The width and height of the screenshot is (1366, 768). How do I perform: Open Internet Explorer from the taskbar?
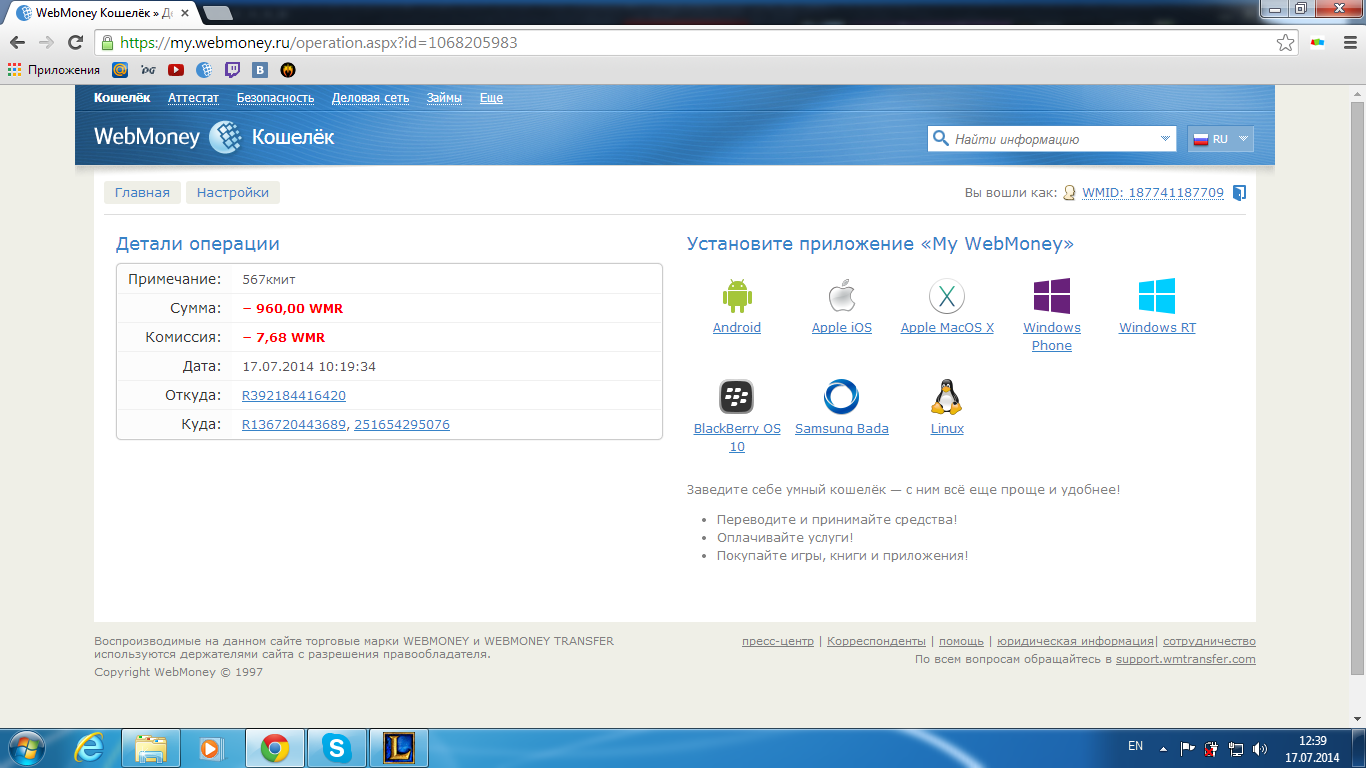[89, 748]
